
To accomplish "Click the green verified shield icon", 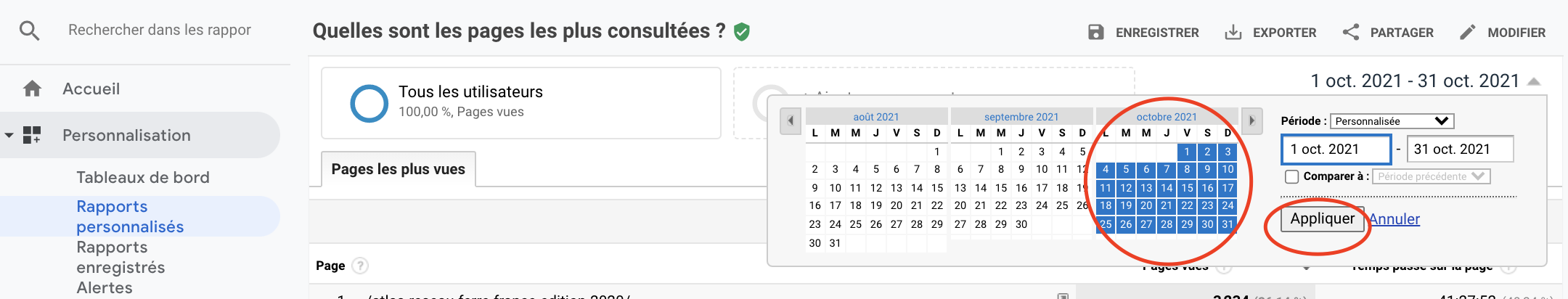I will pyautogui.click(x=742, y=32).
